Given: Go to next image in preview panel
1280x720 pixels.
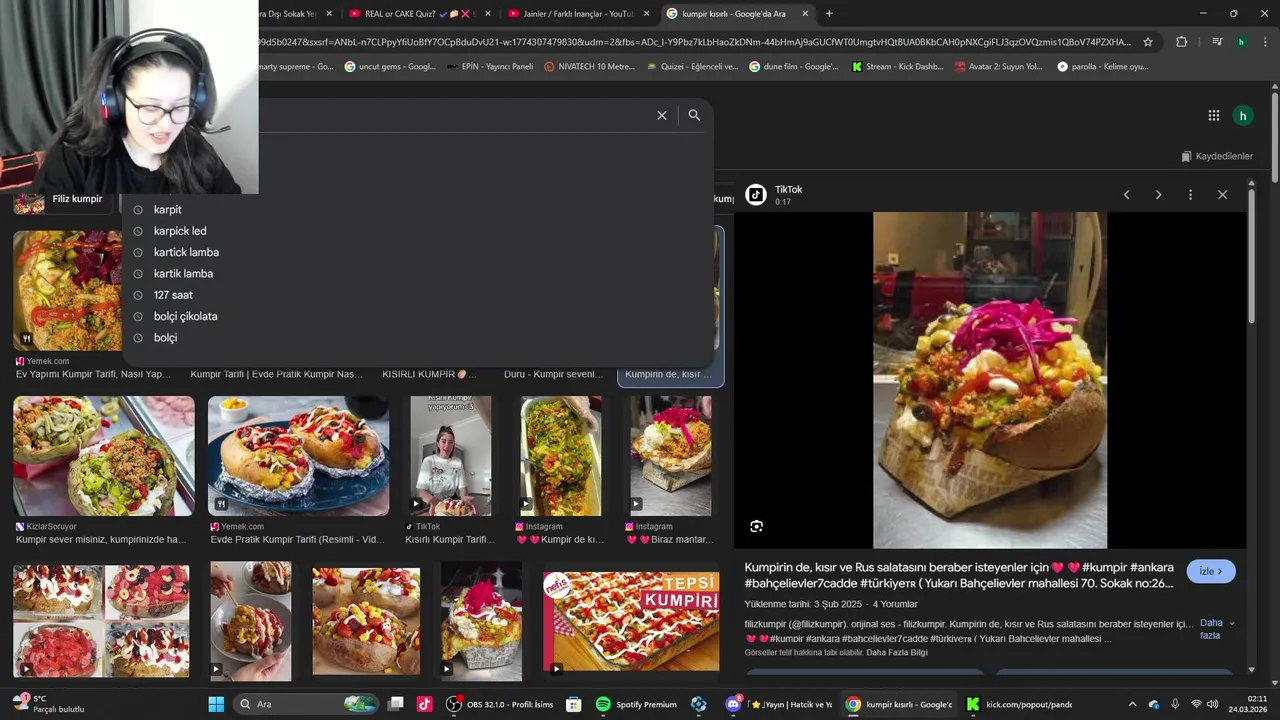Looking at the screenshot, I should pos(1158,195).
